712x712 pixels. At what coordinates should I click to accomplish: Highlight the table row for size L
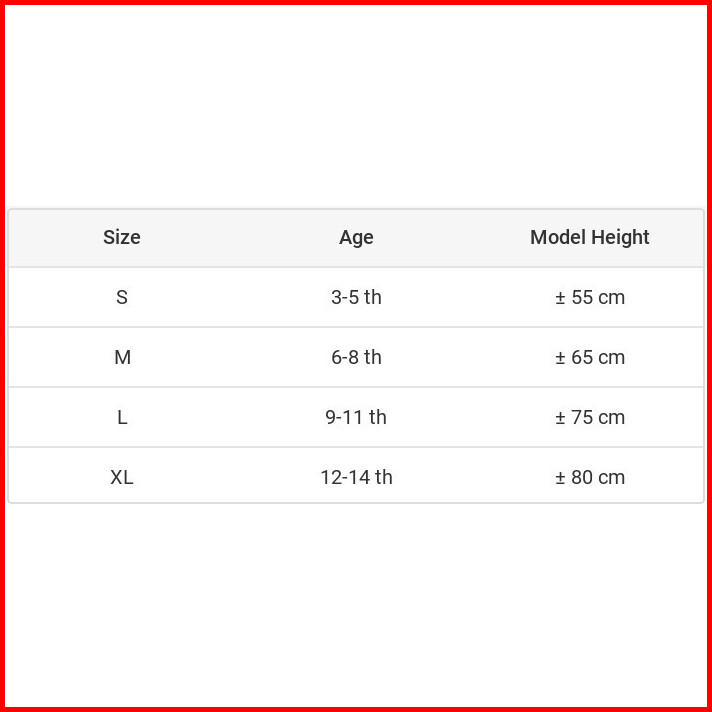[240, 417]
